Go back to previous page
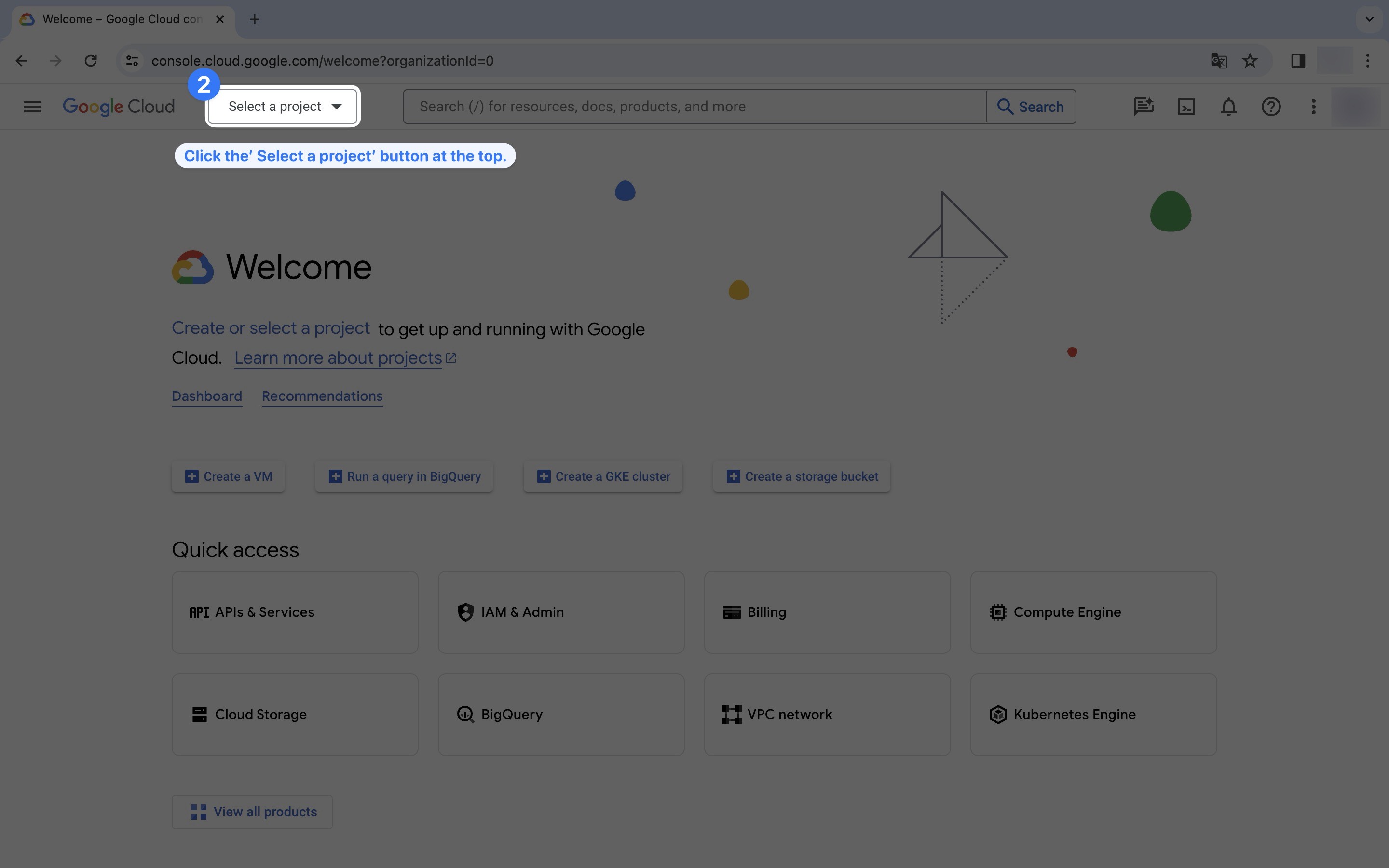 [x=21, y=61]
